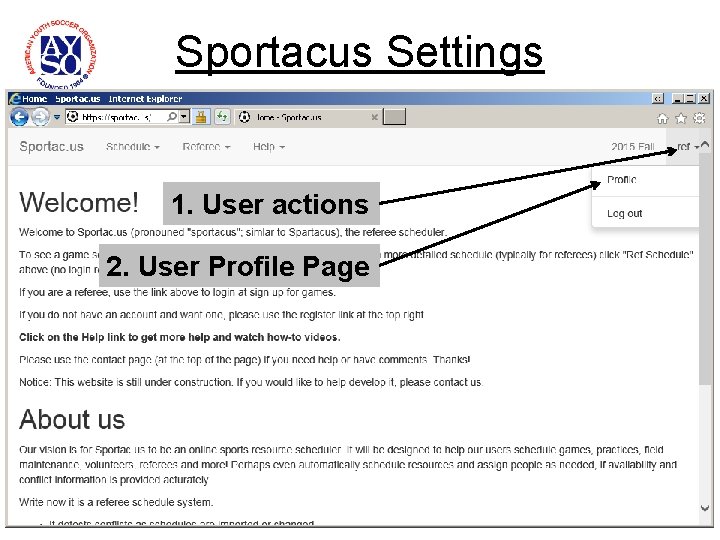Viewport: 720px width, 540px height.
Task: Click the page scrollbar down arrow
Action: tap(705, 508)
